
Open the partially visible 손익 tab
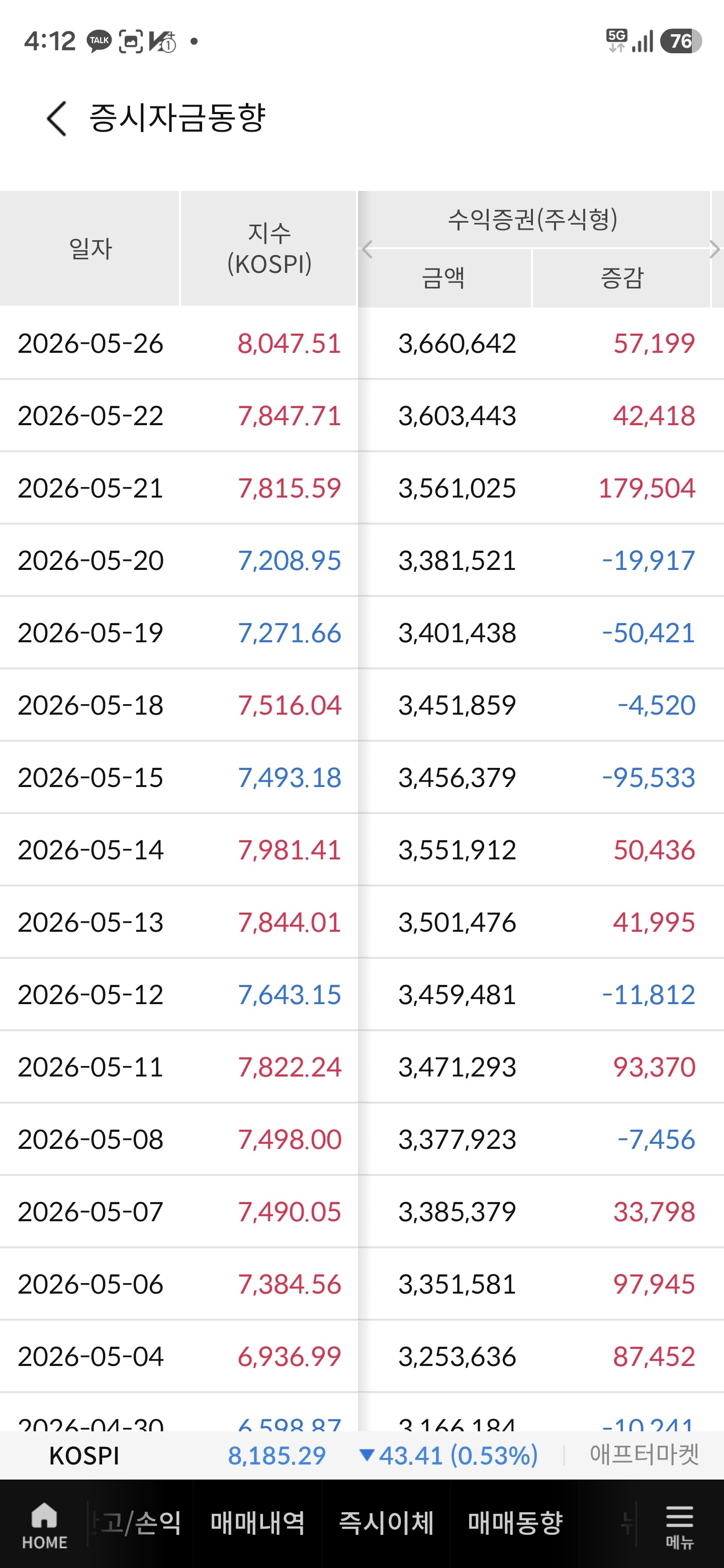(x=136, y=1523)
